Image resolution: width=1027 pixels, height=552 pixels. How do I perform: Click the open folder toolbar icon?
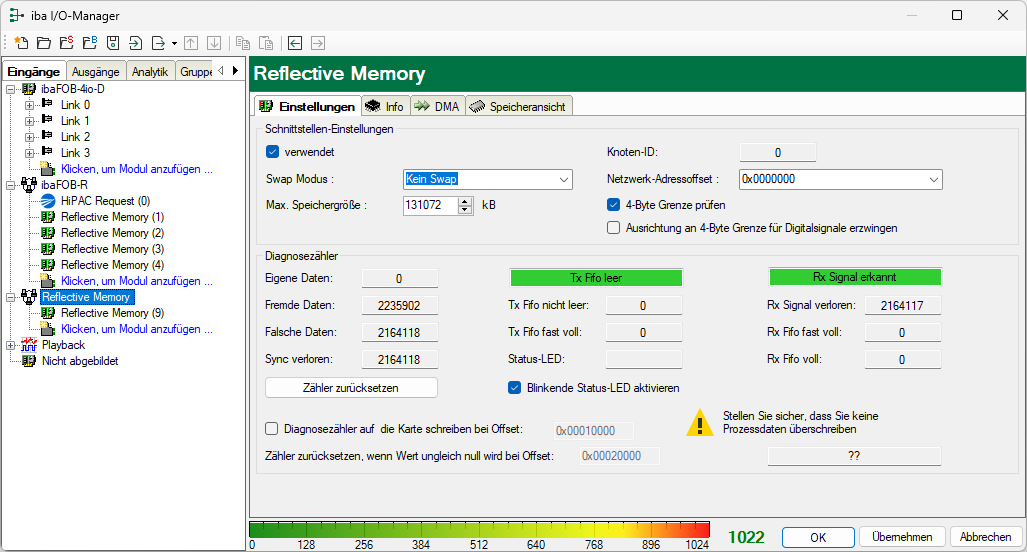tap(43, 43)
